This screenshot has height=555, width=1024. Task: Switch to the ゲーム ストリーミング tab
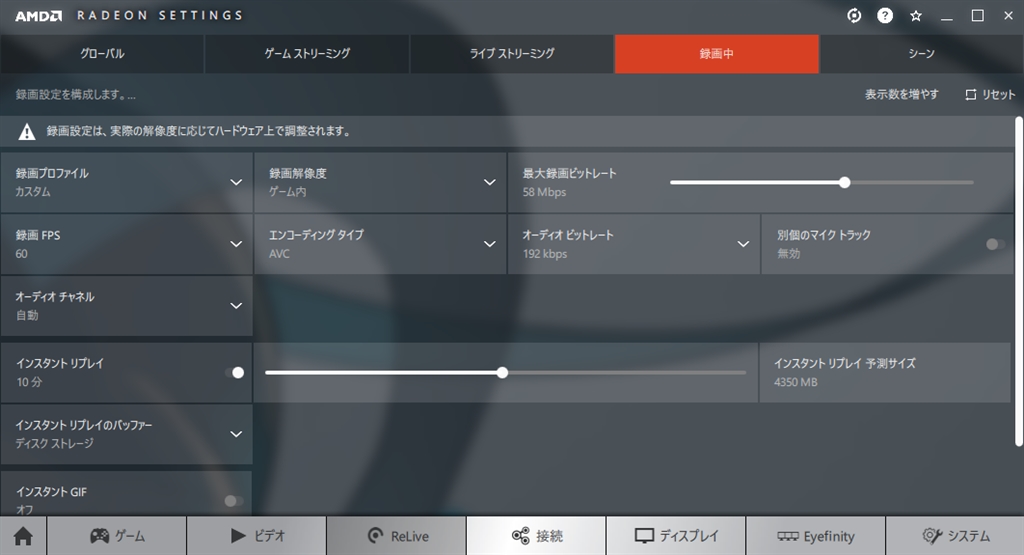[307, 54]
